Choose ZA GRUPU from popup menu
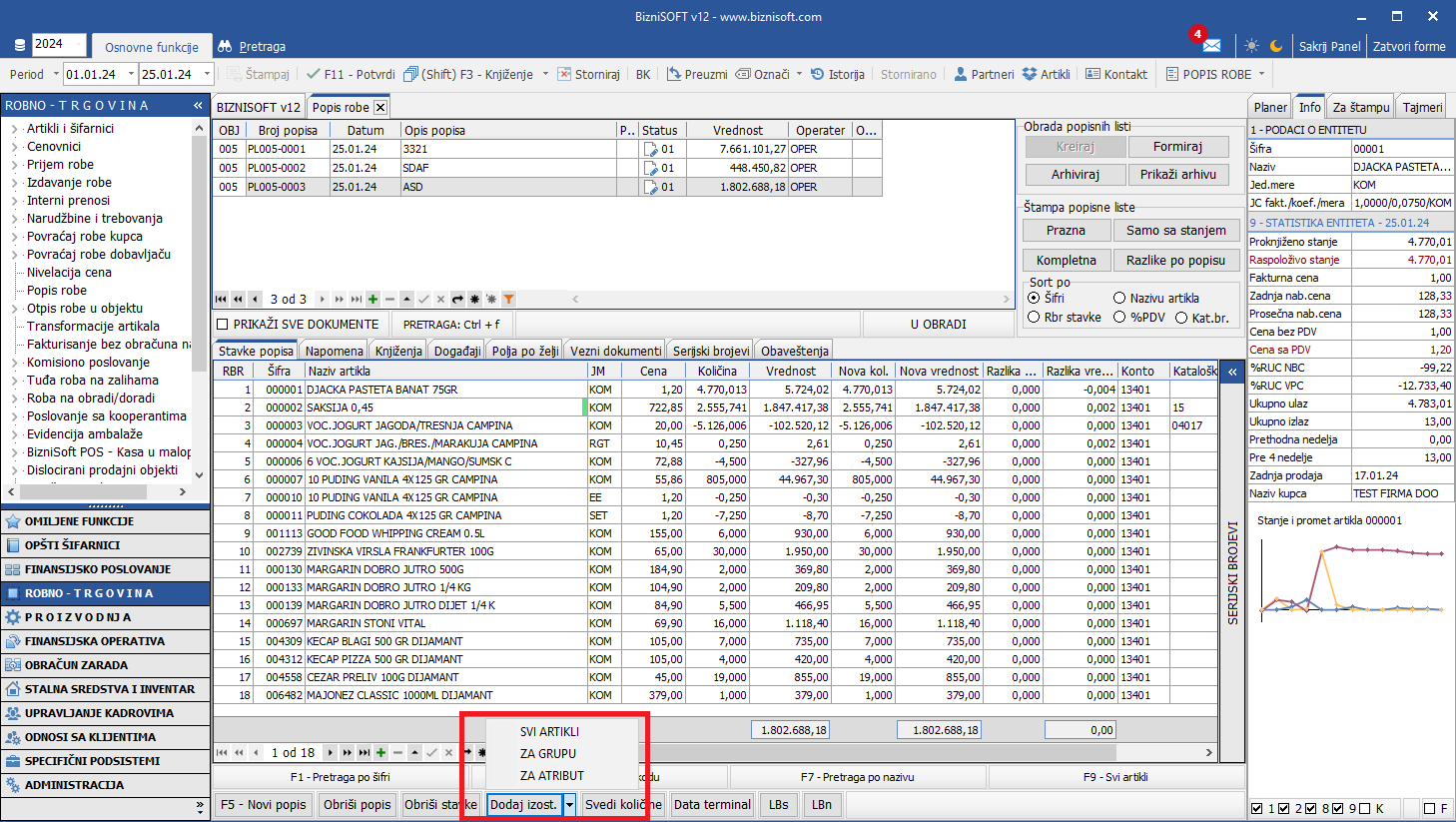 coord(547,753)
